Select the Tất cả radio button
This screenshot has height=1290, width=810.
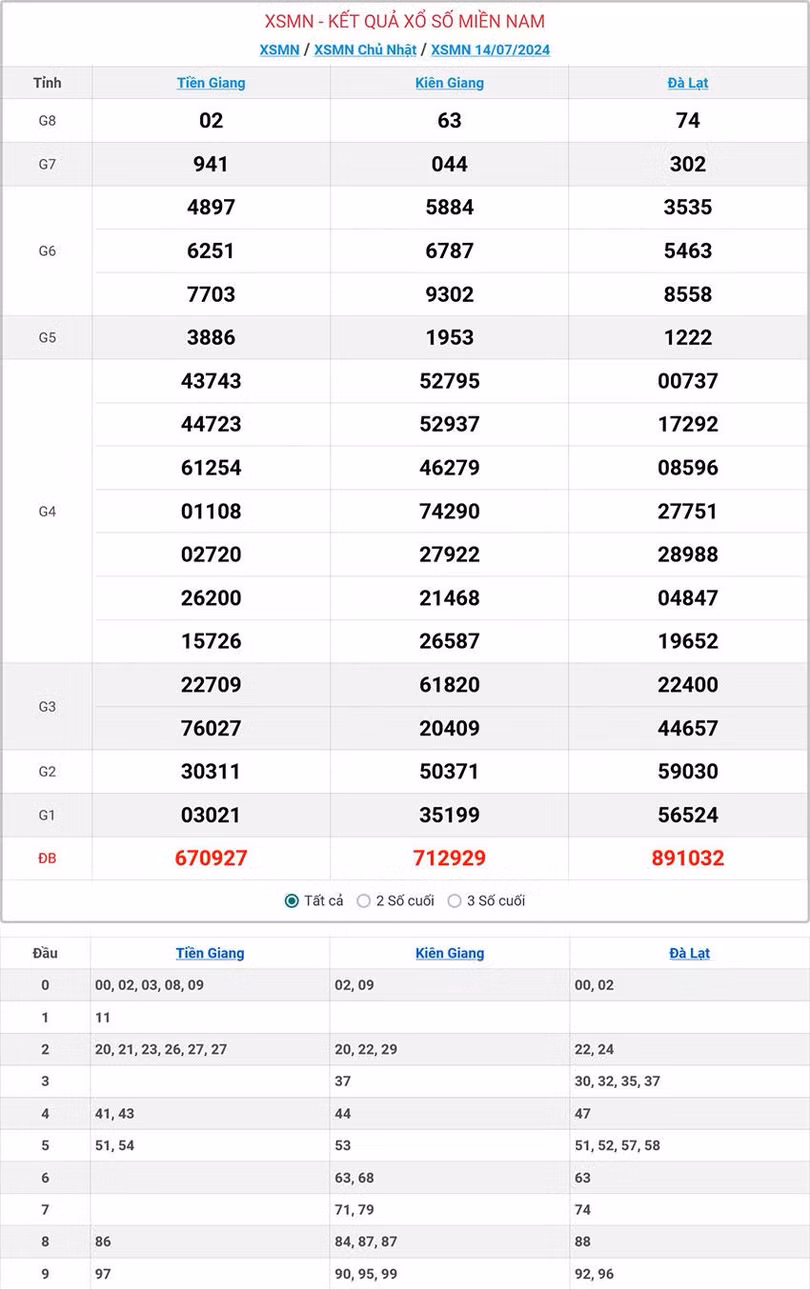(292, 901)
